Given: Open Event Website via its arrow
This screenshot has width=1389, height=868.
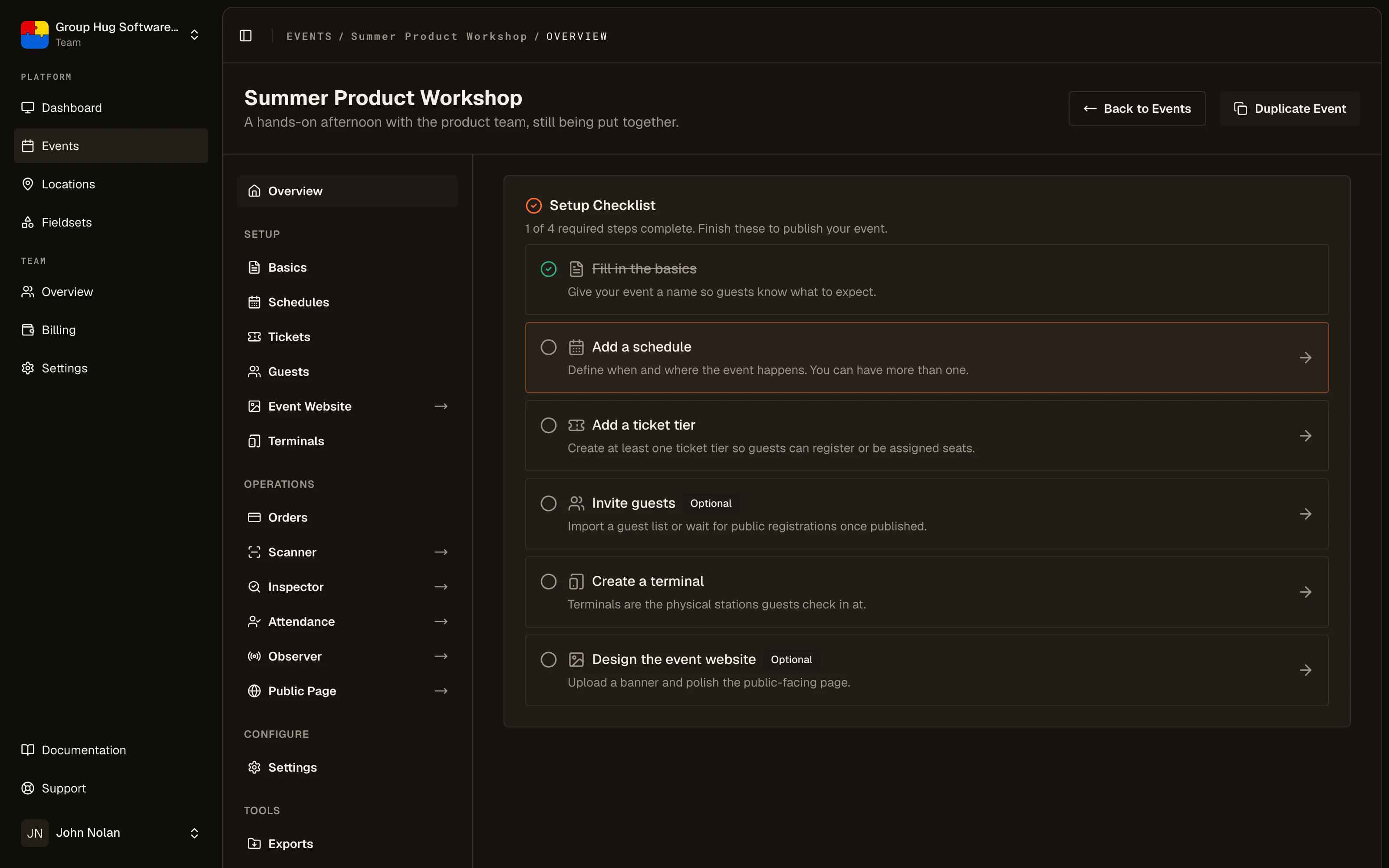Looking at the screenshot, I should tap(441, 407).
